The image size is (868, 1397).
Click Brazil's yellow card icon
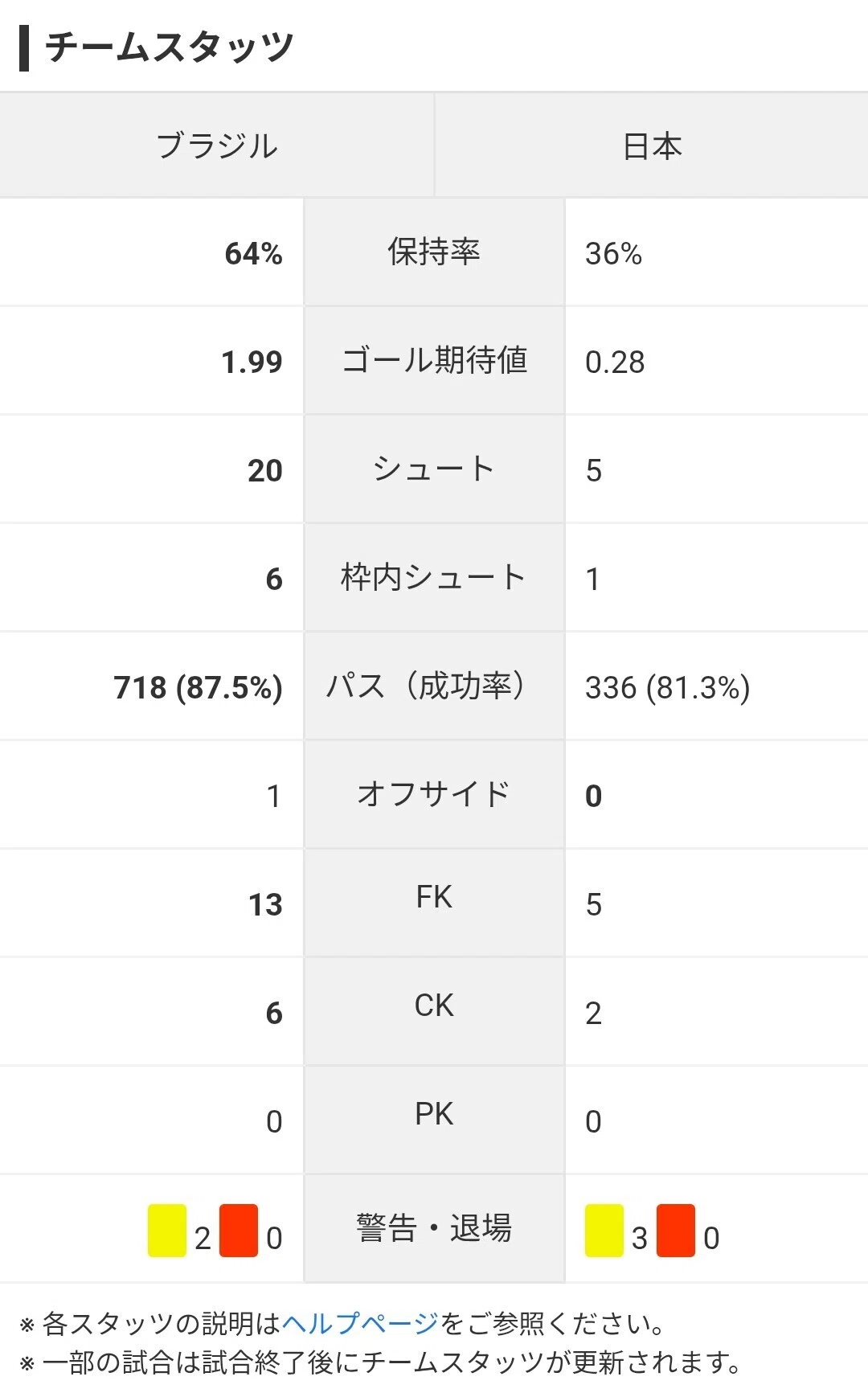tap(167, 1230)
